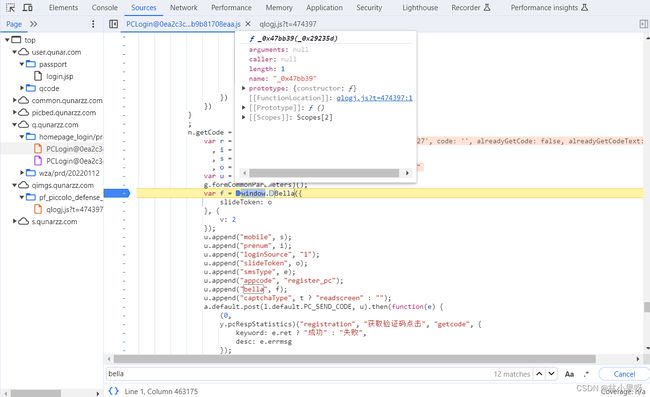Toggle the breakpoint marker on highlighted line
Viewport: 650px width, 397px height.
click(x=116, y=193)
